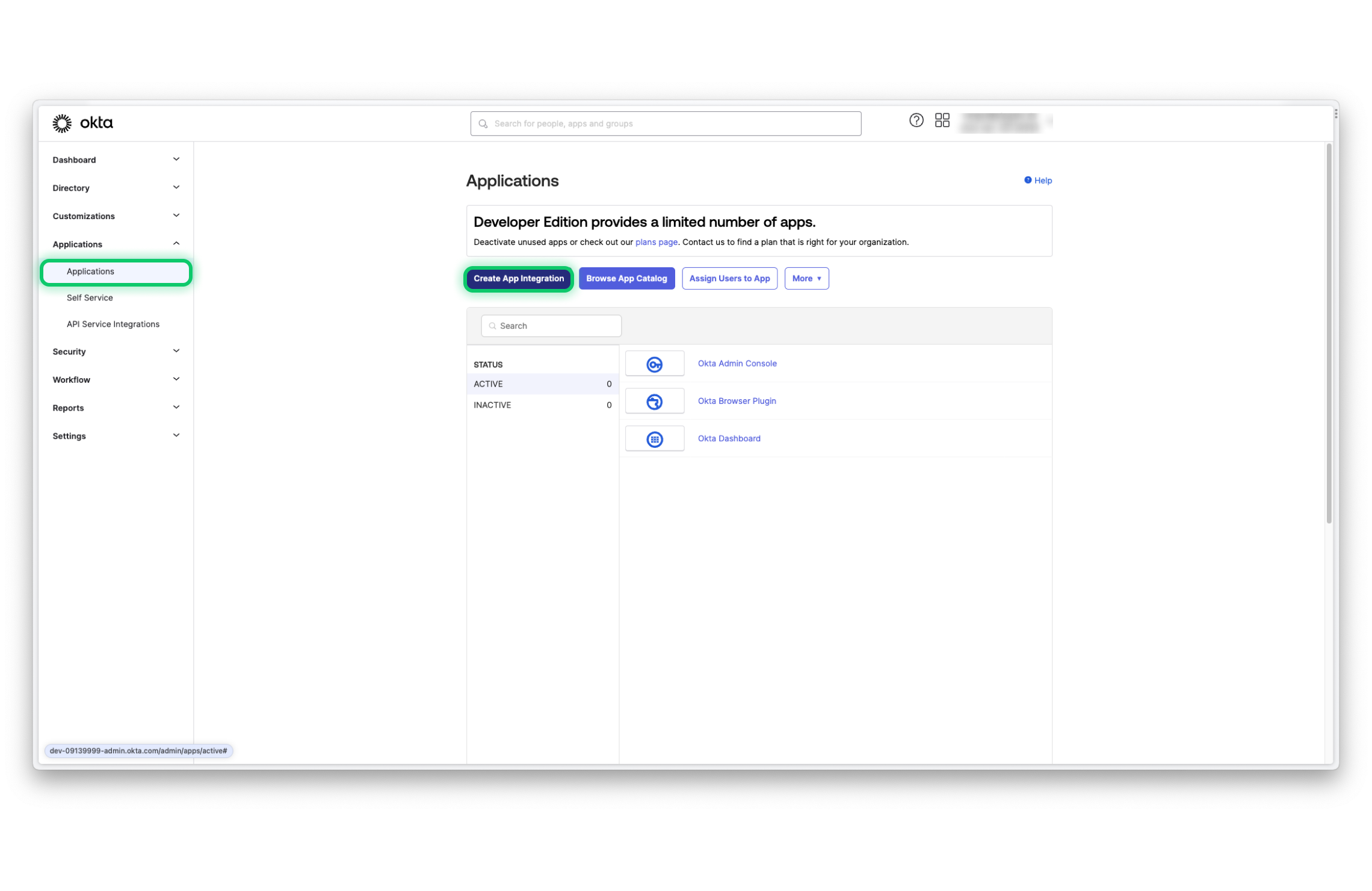This screenshot has width=1372, height=891.
Task: Click Assign Users to App button
Action: point(729,279)
